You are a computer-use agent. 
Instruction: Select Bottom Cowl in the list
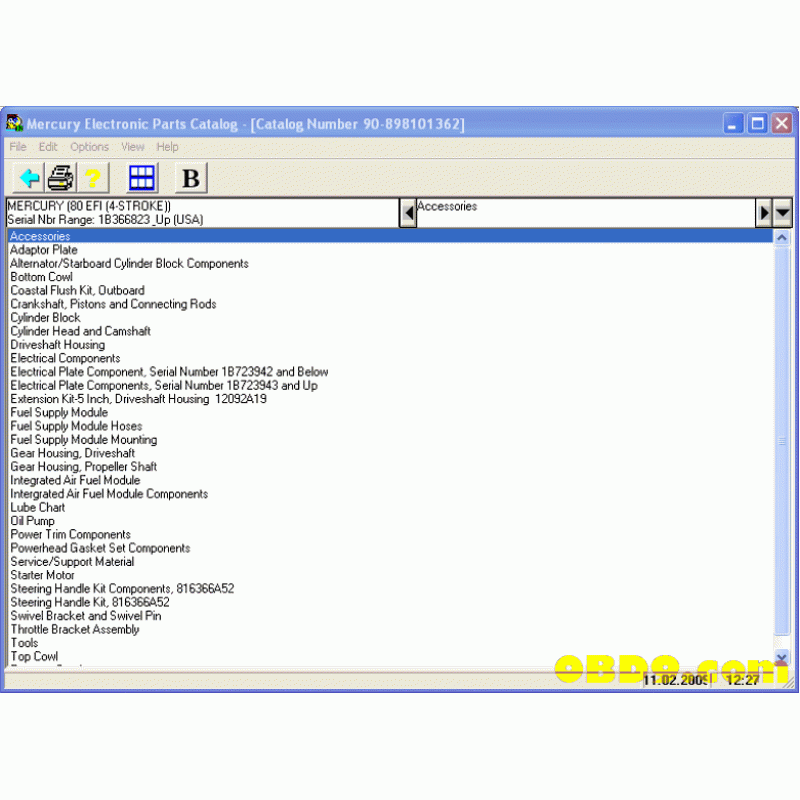(x=42, y=277)
